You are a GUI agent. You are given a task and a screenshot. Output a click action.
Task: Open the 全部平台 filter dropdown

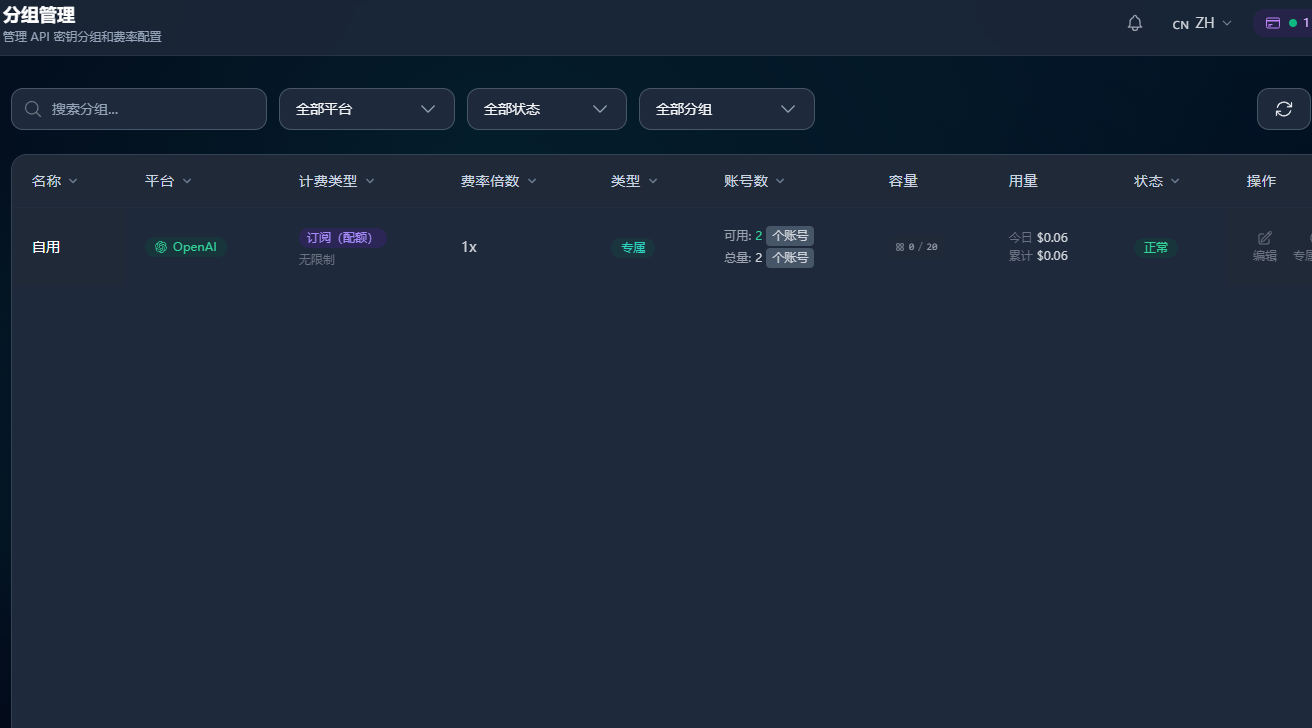point(367,109)
